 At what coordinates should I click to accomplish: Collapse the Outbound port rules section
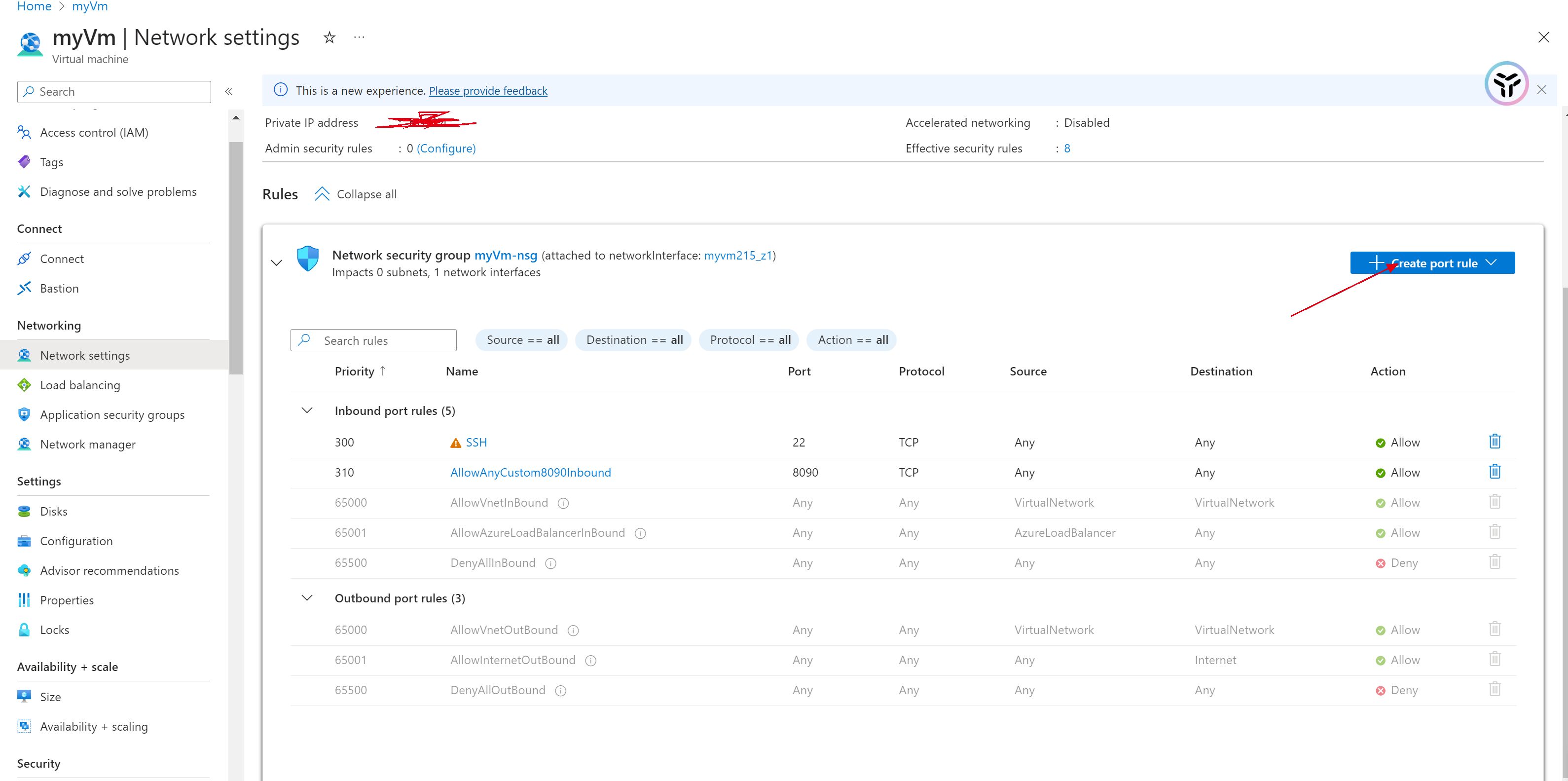point(307,598)
